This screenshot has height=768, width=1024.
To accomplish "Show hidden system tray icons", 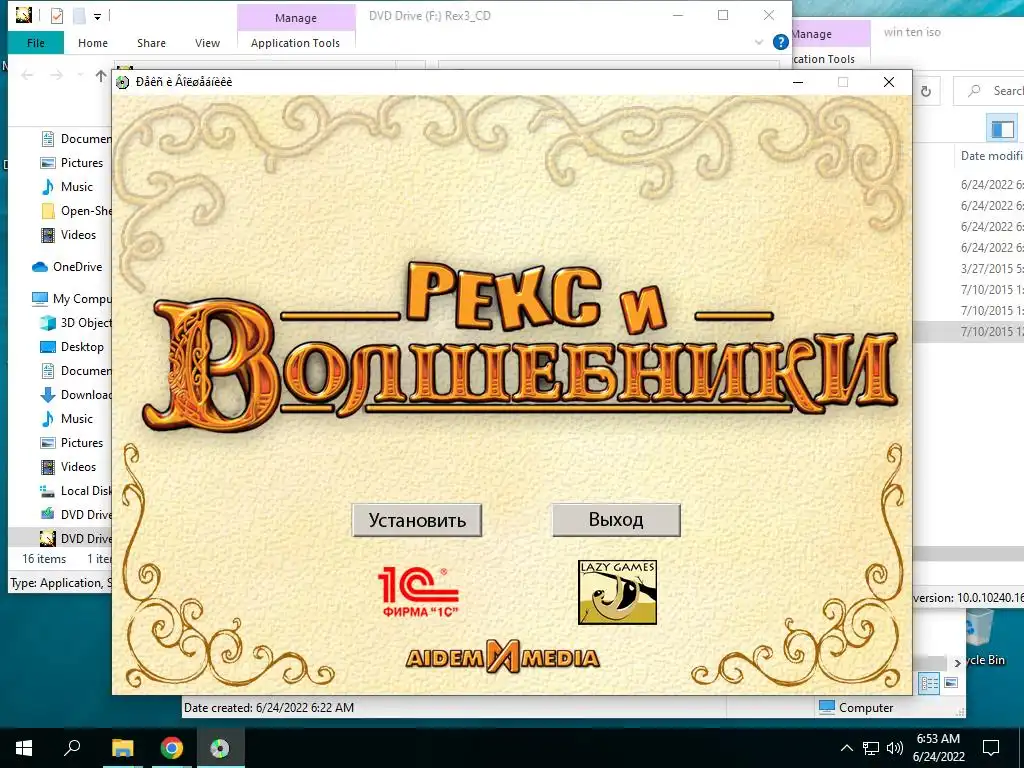I will click(846, 748).
